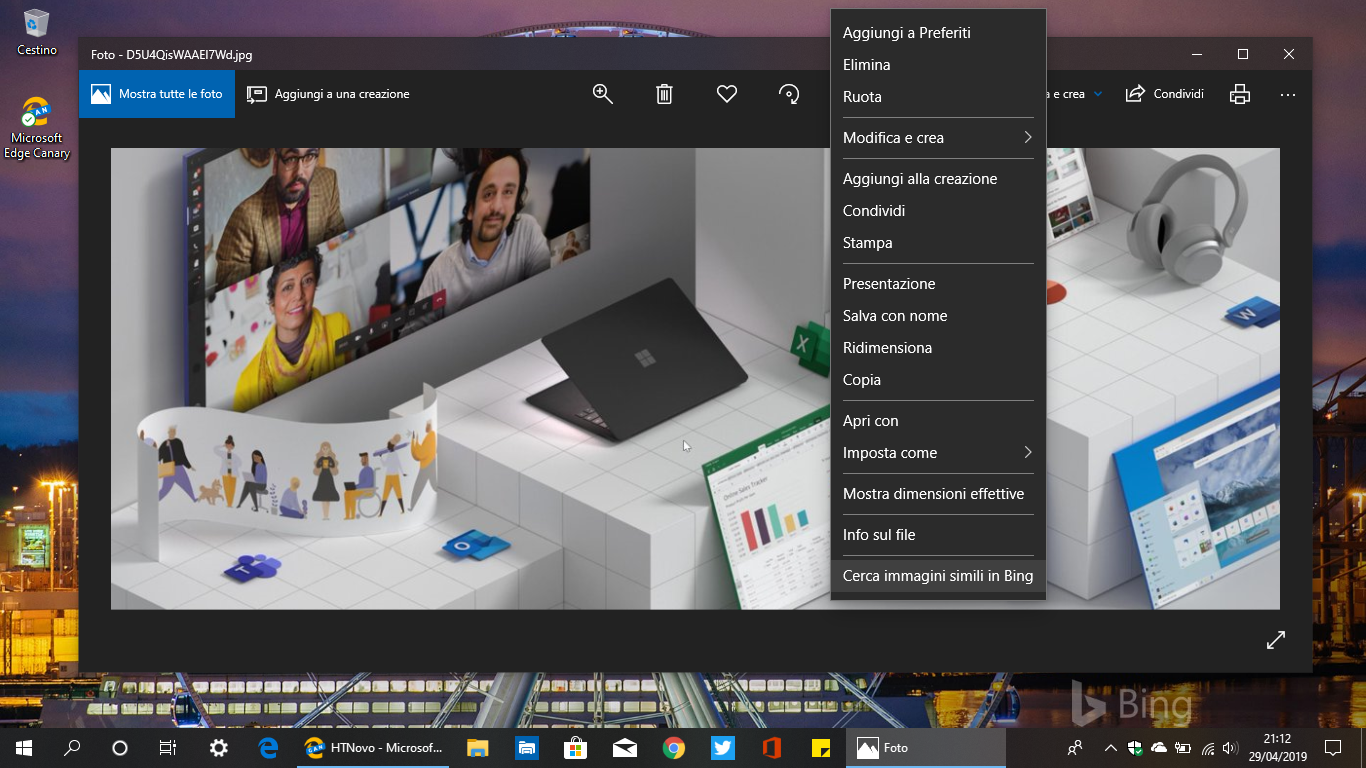Click the trash delete icon in toolbar
The height and width of the screenshot is (768, 1366).
coord(664,94)
